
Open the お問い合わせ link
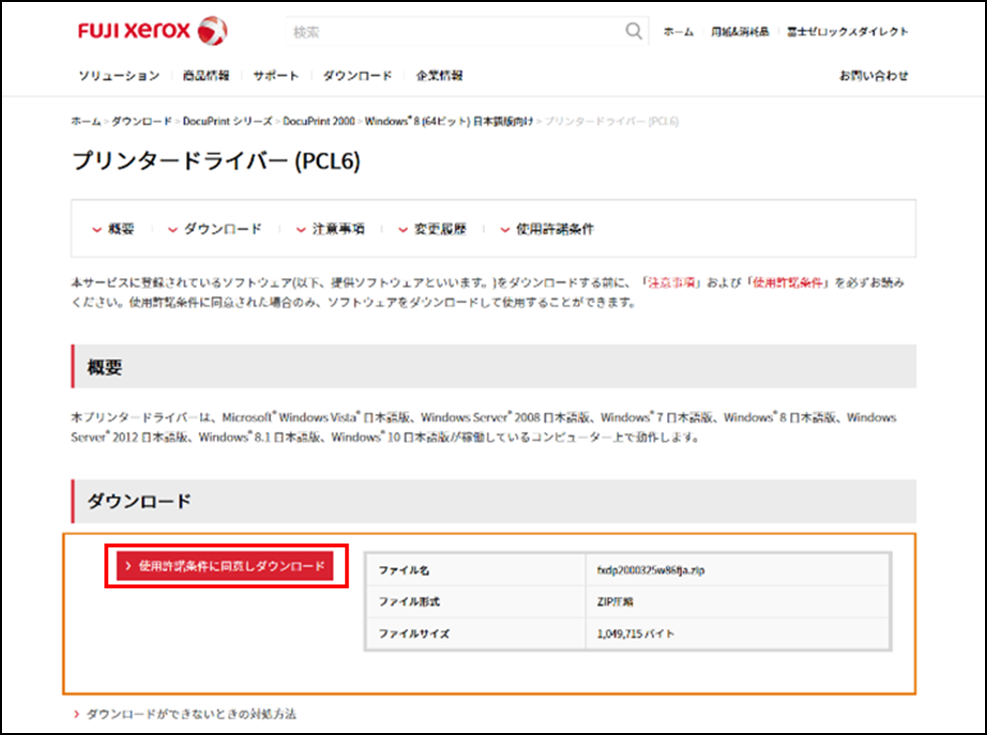click(x=874, y=76)
